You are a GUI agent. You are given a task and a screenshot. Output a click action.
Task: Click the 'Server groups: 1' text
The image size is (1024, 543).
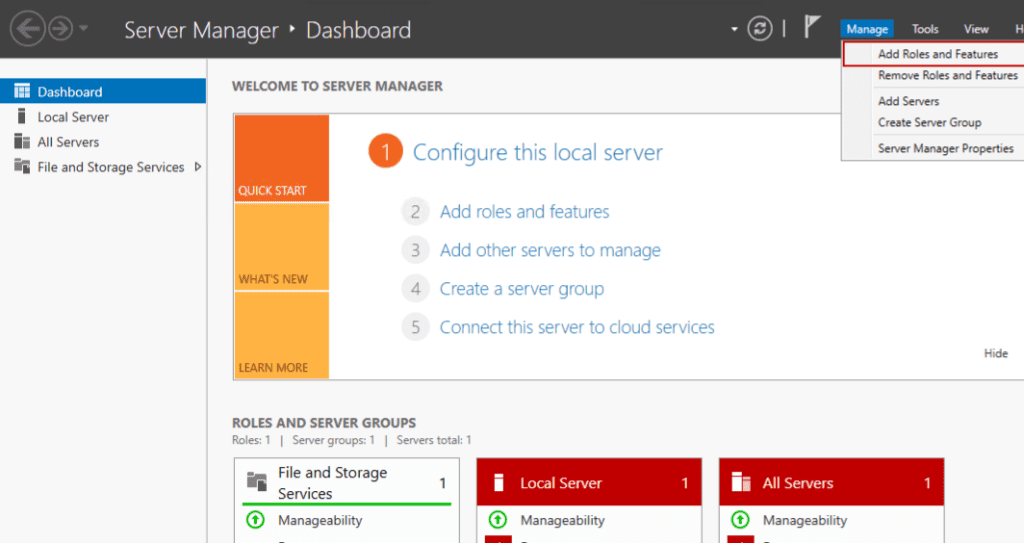[334, 440]
